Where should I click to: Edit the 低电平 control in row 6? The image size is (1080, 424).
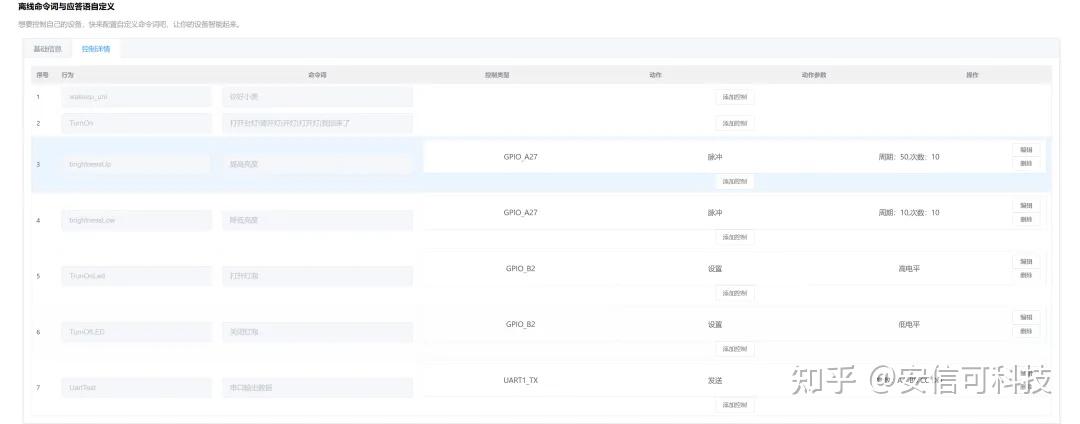click(x=1026, y=317)
